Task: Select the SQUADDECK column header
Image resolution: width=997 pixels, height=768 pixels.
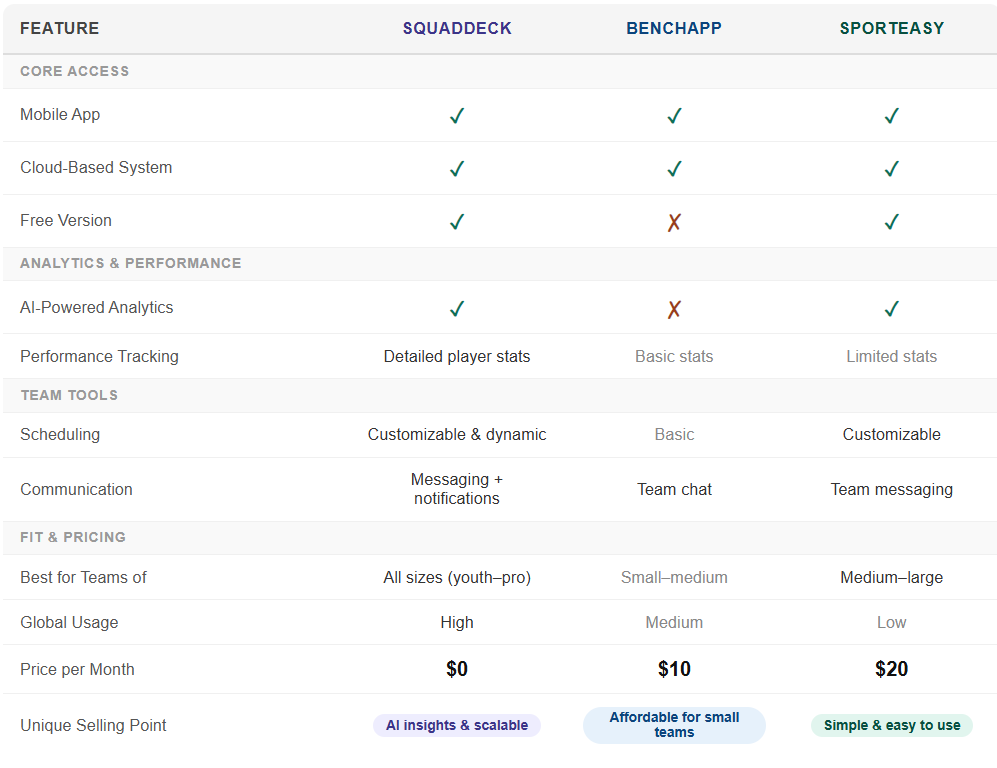Action: (457, 28)
